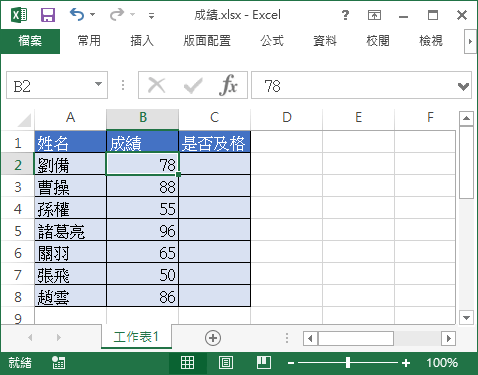Click the Save icon in quick access toolbar
The height and width of the screenshot is (375, 478).
pyautogui.click(x=48, y=15)
